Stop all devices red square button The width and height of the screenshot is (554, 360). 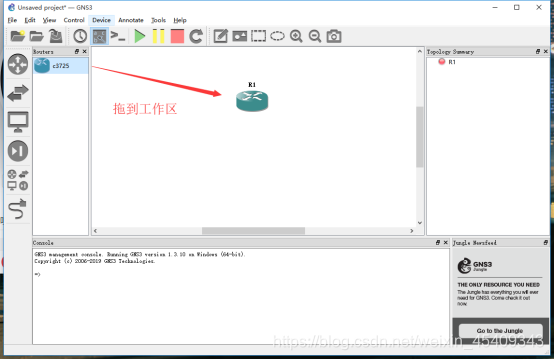[177, 36]
